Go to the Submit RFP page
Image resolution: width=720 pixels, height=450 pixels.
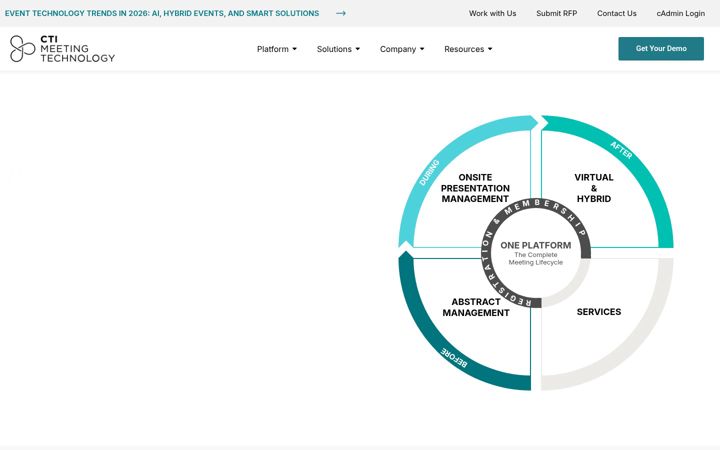557,13
